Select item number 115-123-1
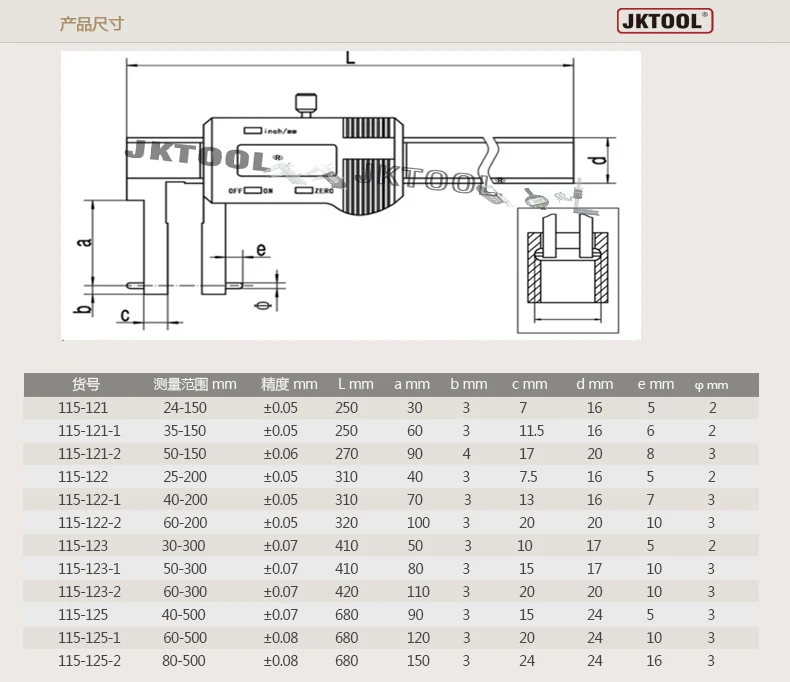790x682 pixels. [89, 569]
